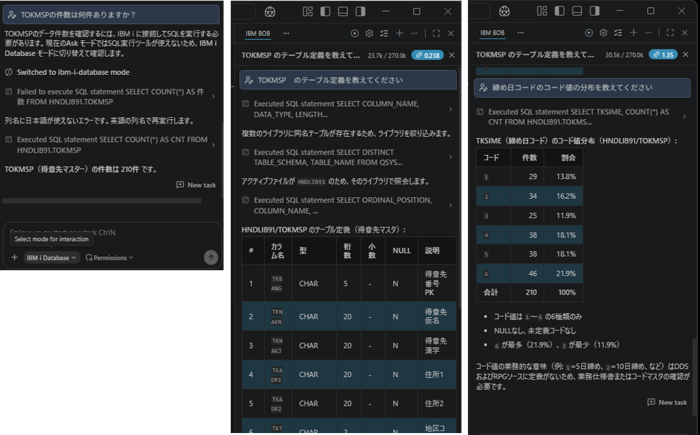Open Customize Layout icon in middle window

308,11
